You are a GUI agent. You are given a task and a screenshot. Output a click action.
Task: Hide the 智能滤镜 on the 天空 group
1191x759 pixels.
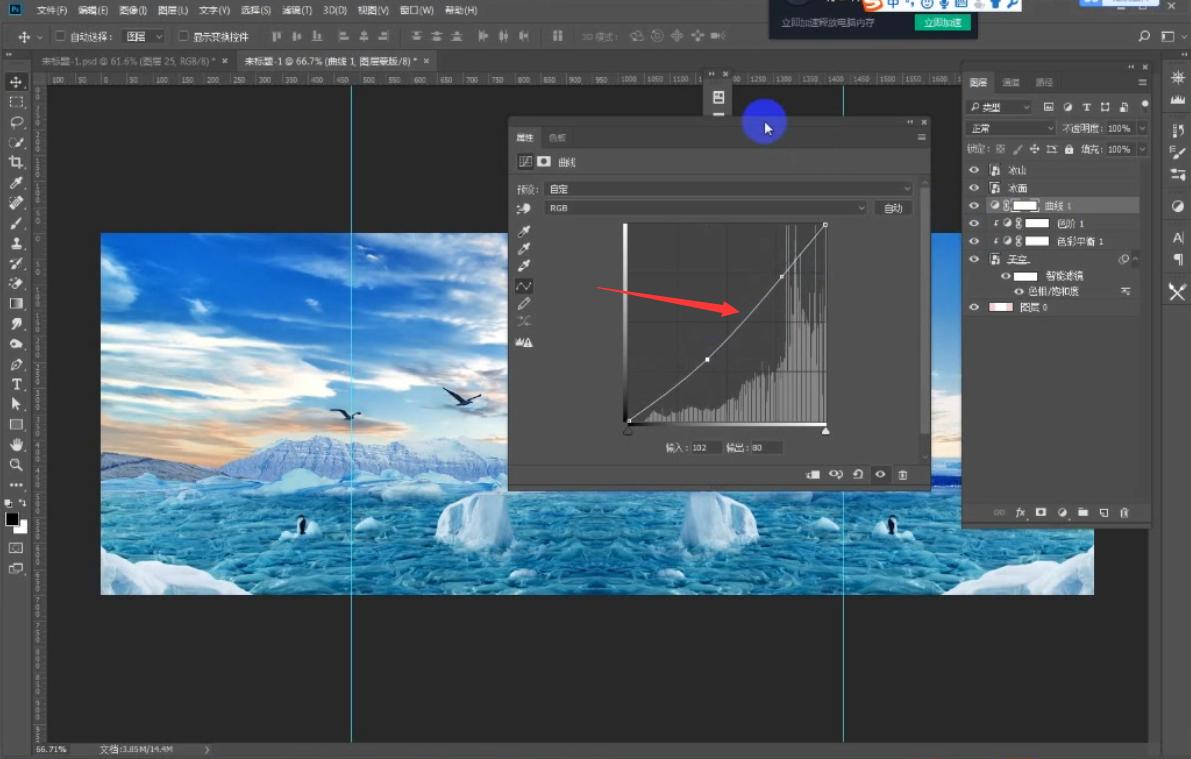[x=1008, y=274]
